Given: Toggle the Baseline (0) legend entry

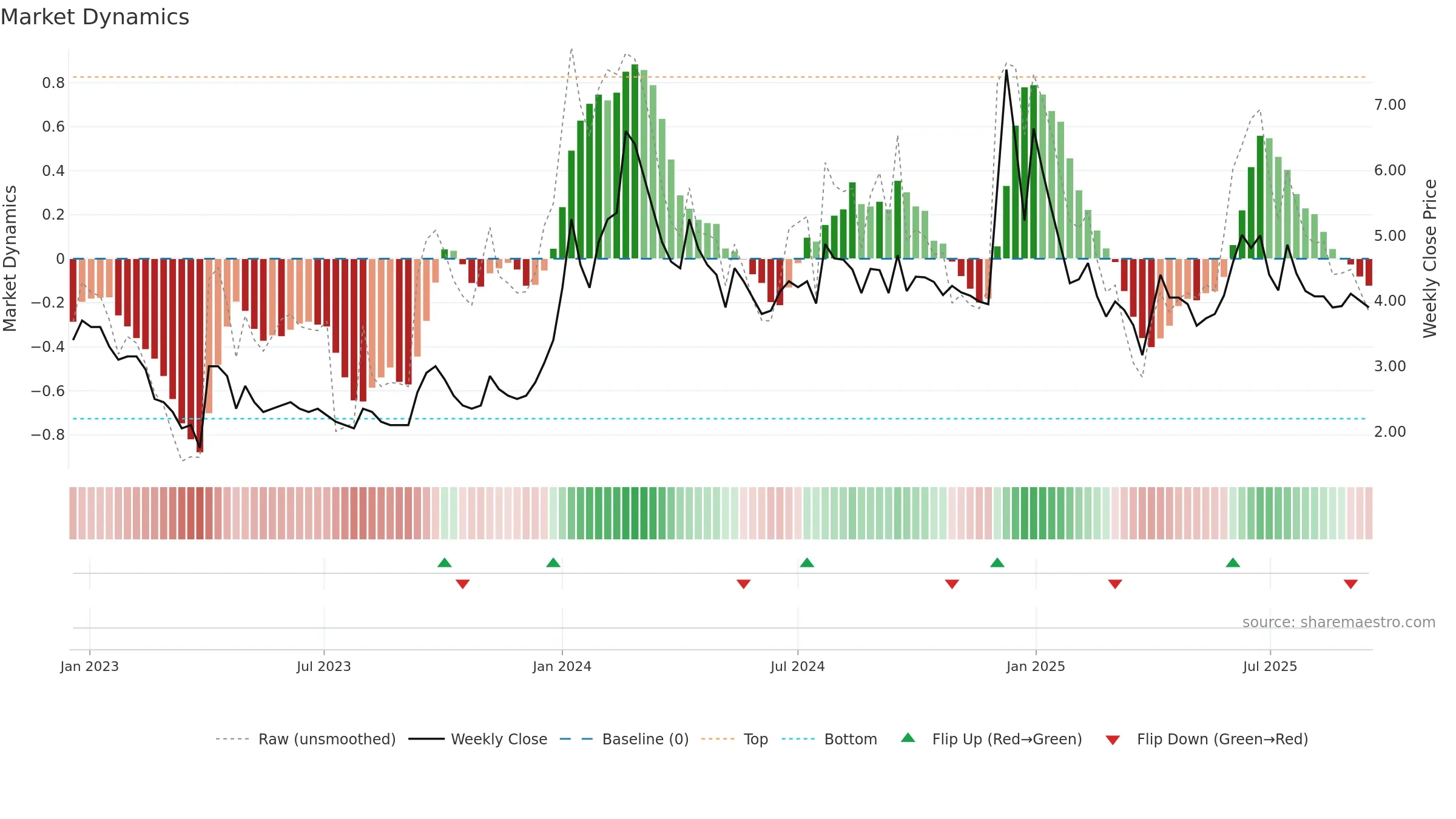Looking at the screenshot, I should coord(624,739).
